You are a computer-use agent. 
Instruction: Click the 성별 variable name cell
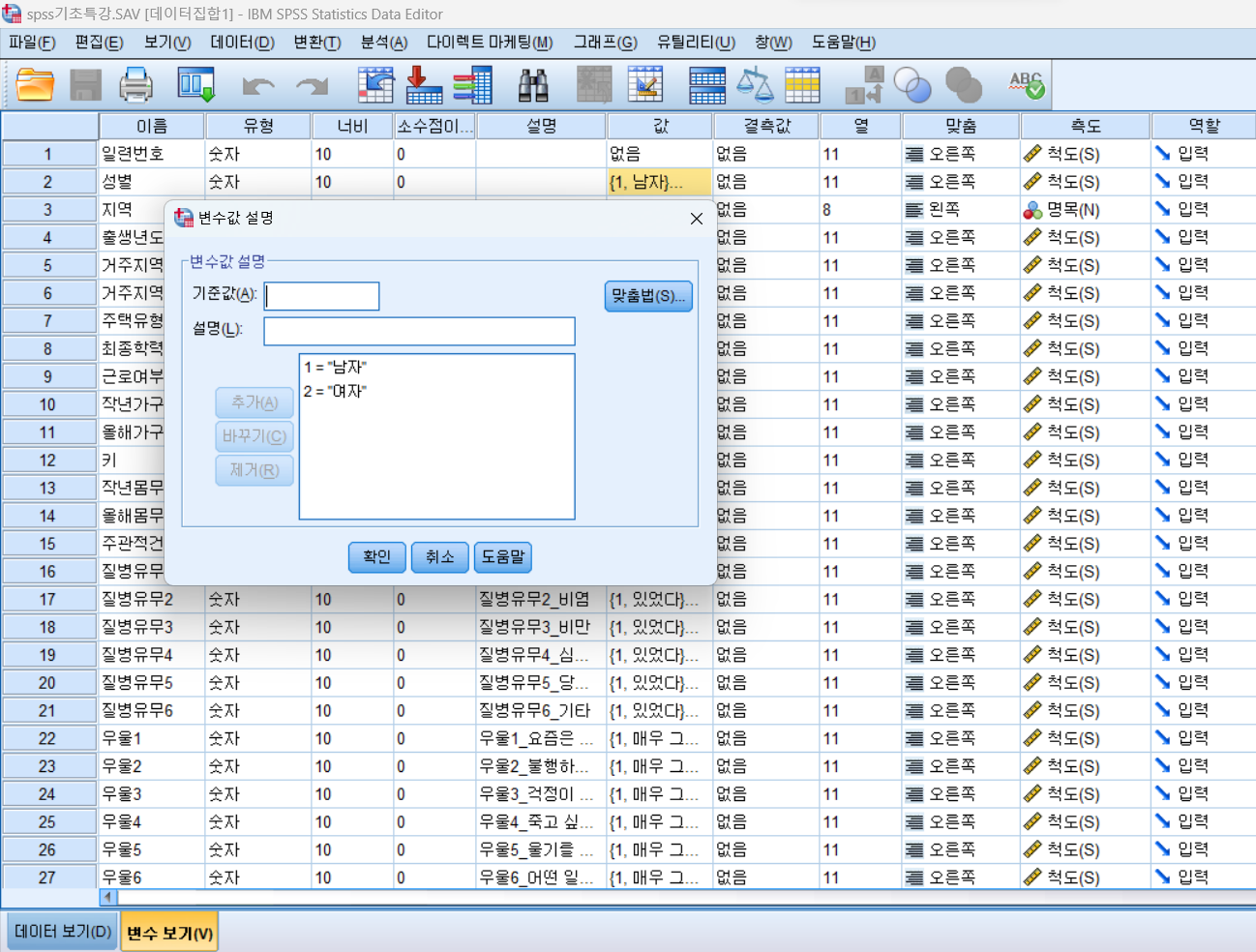[152, 182]
